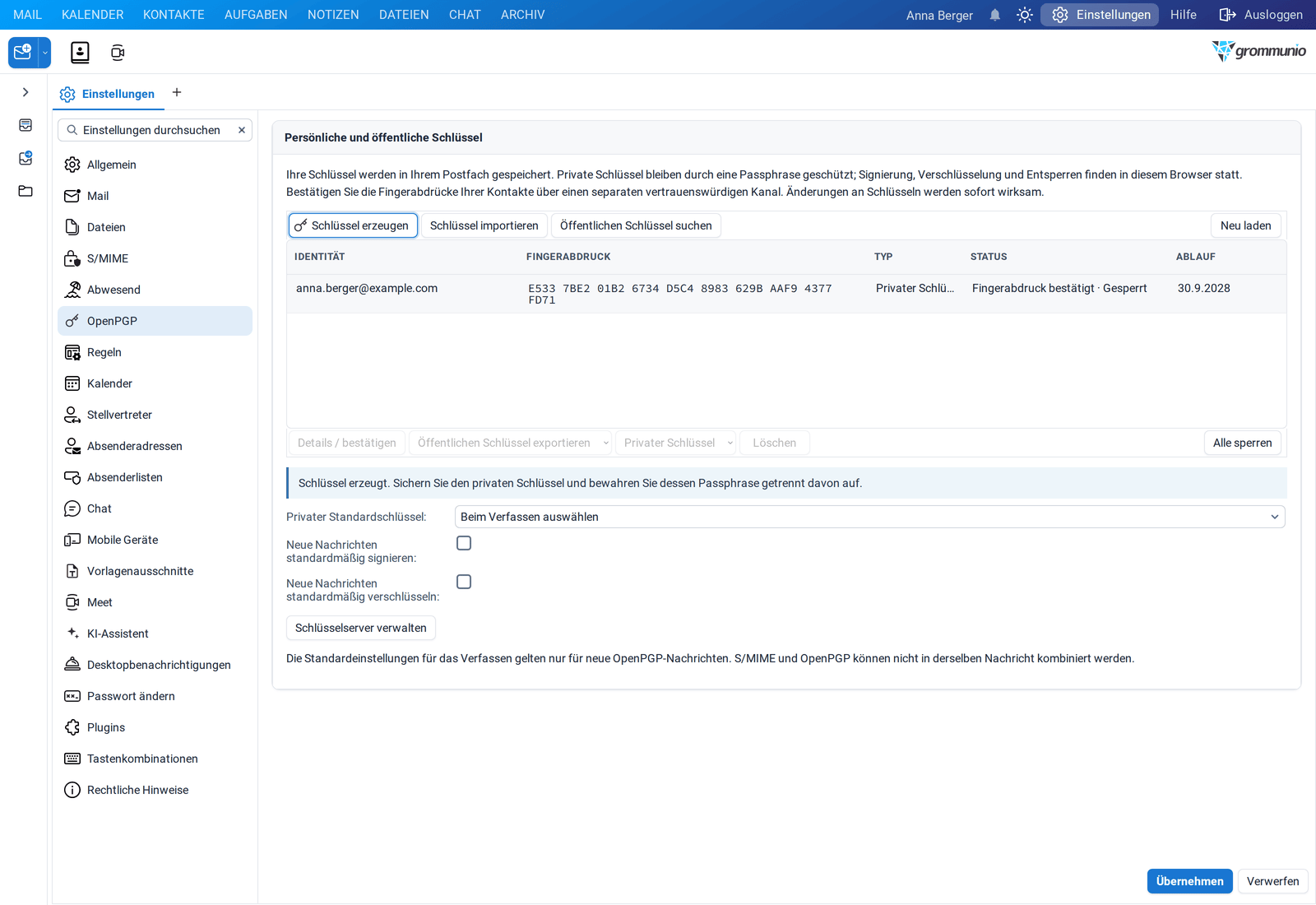Switch to the KALENDER menu
This screenshot has width=1316, height=905.
click(93, 15)
